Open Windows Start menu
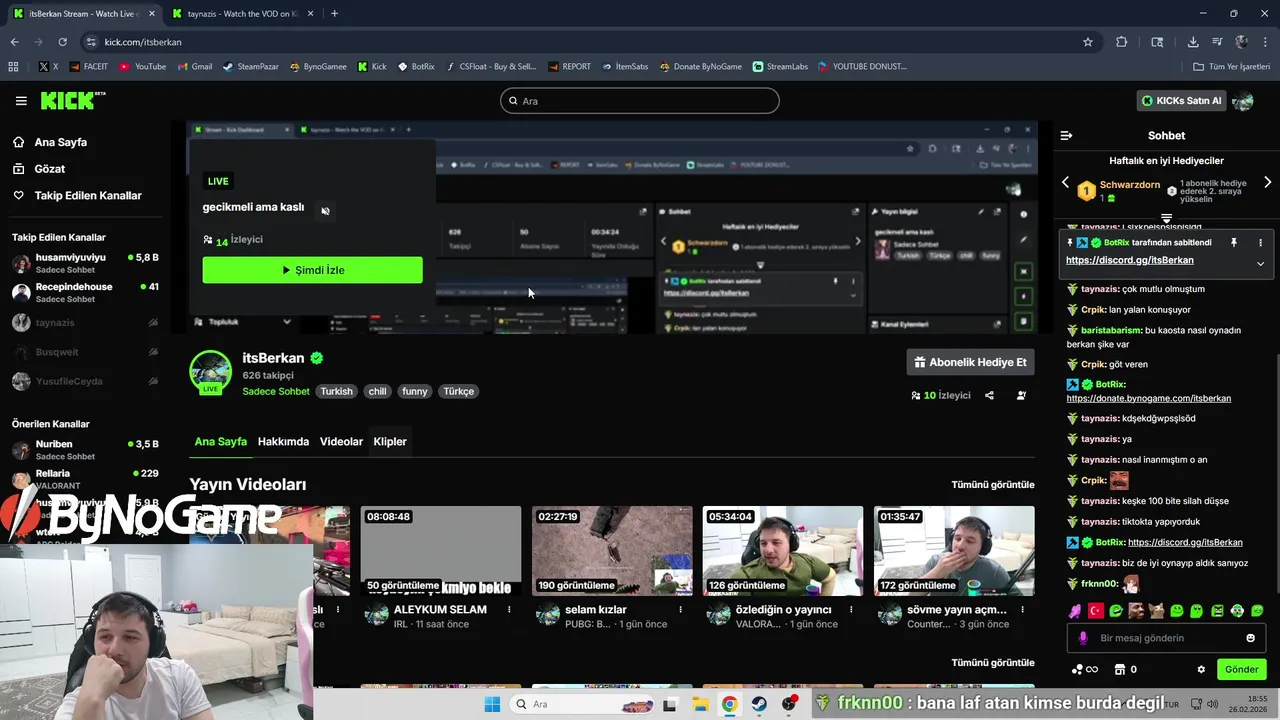Image resolution: width=1280 pixels, height=720 pixels. [492, 704]
